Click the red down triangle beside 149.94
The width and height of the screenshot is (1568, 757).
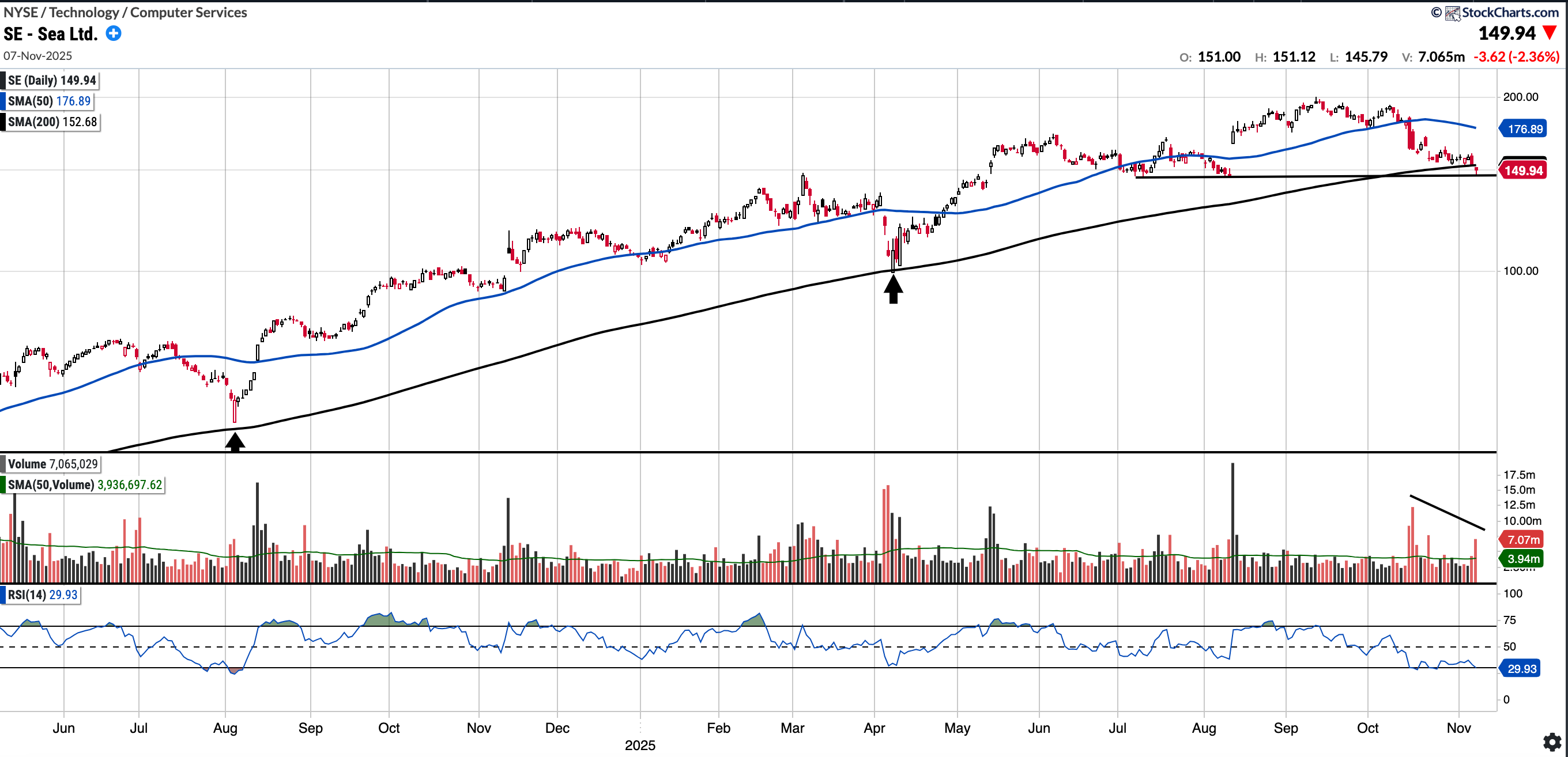click(1550, 33)
